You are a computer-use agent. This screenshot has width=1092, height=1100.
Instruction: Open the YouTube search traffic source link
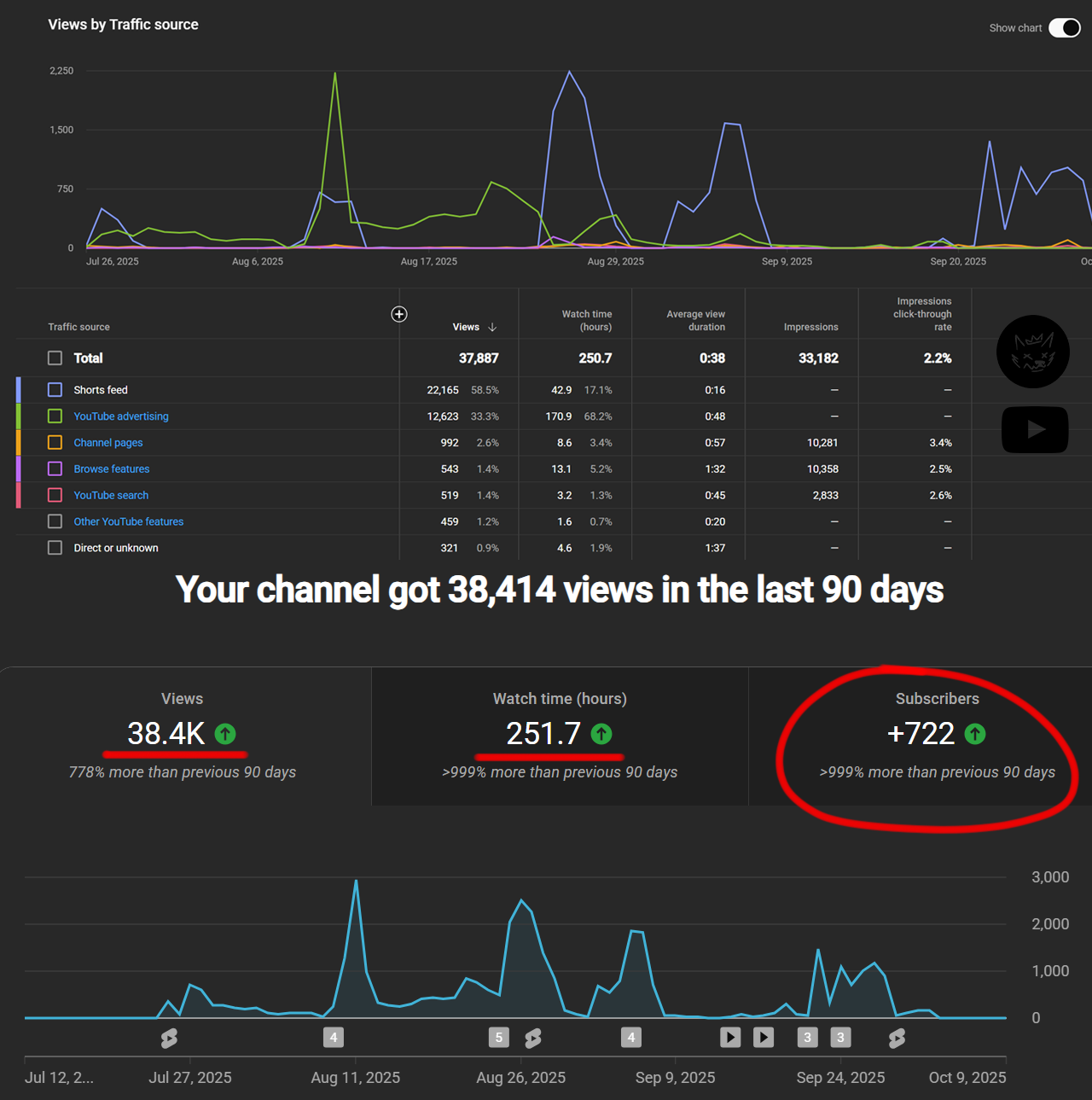[x=111, y=496]
